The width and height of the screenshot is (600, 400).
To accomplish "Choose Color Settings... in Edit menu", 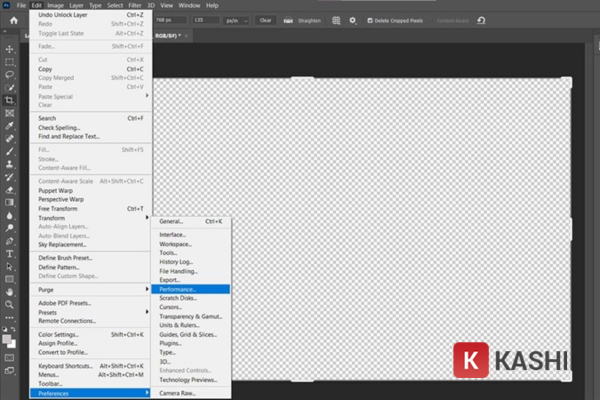I will tap(90, 335).
